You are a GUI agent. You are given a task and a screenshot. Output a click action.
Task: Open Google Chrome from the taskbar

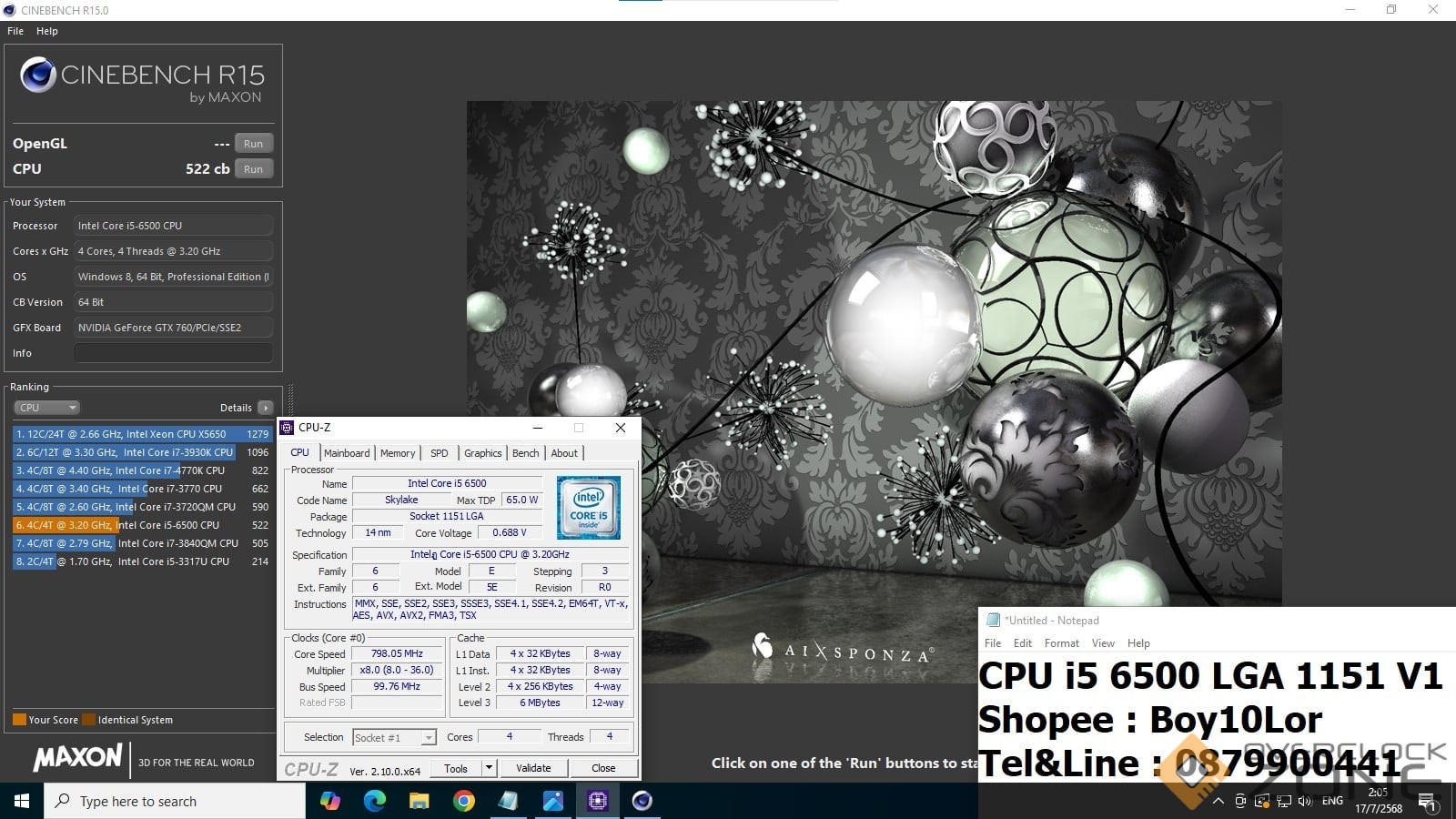click(x=463, y=801)
